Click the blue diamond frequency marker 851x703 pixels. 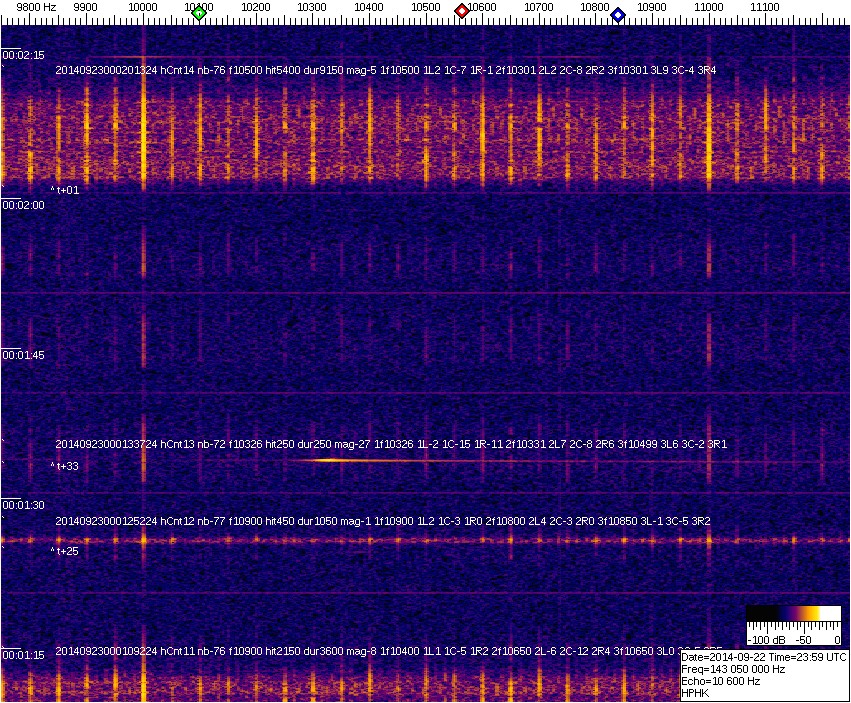tap(618, 15)
